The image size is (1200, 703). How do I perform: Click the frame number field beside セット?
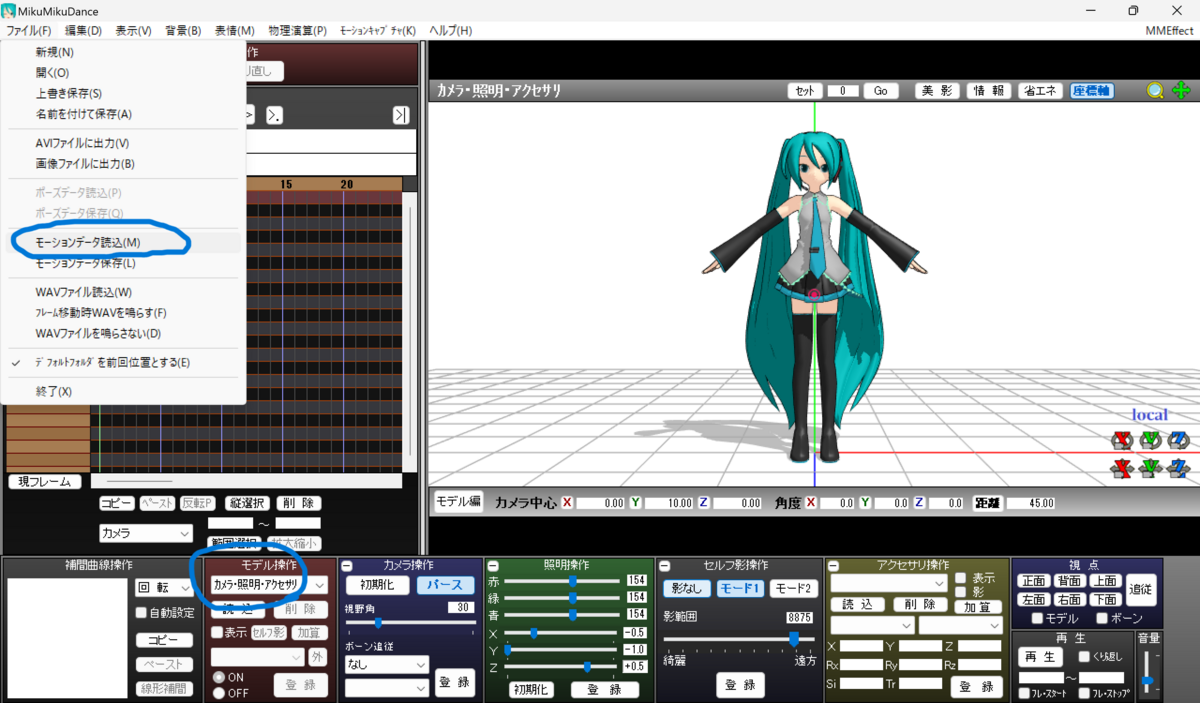(x=843, y=91)
